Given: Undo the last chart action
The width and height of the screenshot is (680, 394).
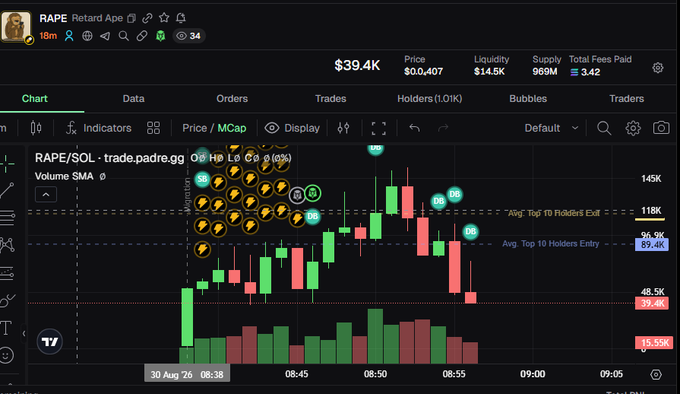Looking at the screenshot, I should (415, 128).
